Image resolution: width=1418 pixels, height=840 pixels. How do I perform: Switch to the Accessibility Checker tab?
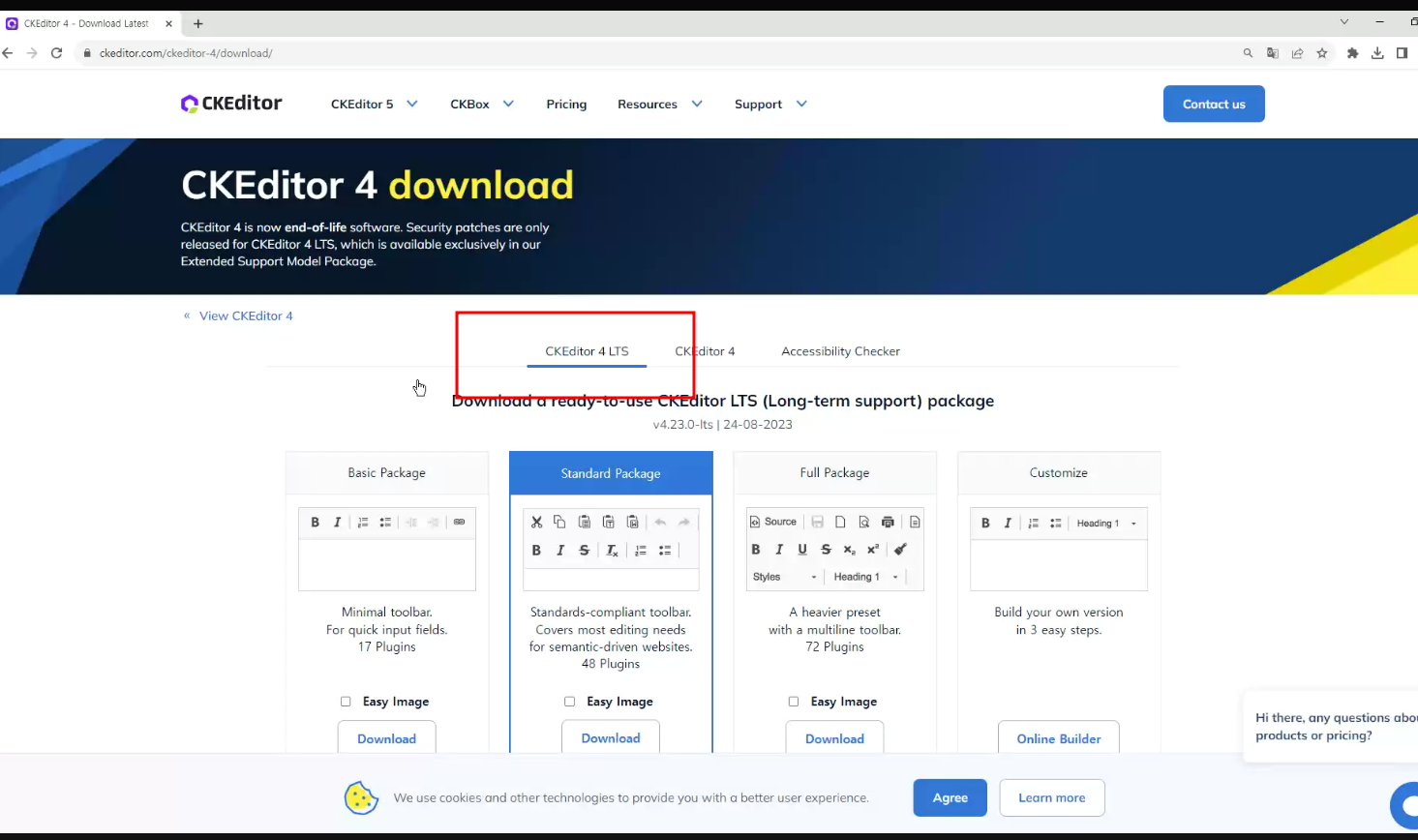[840, 351]
